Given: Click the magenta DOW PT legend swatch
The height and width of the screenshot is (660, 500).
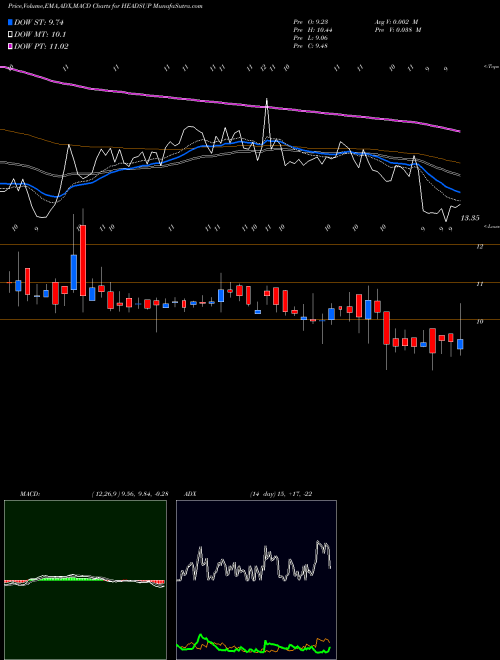Looking at the screenshot, I should [x=10, y=46].
